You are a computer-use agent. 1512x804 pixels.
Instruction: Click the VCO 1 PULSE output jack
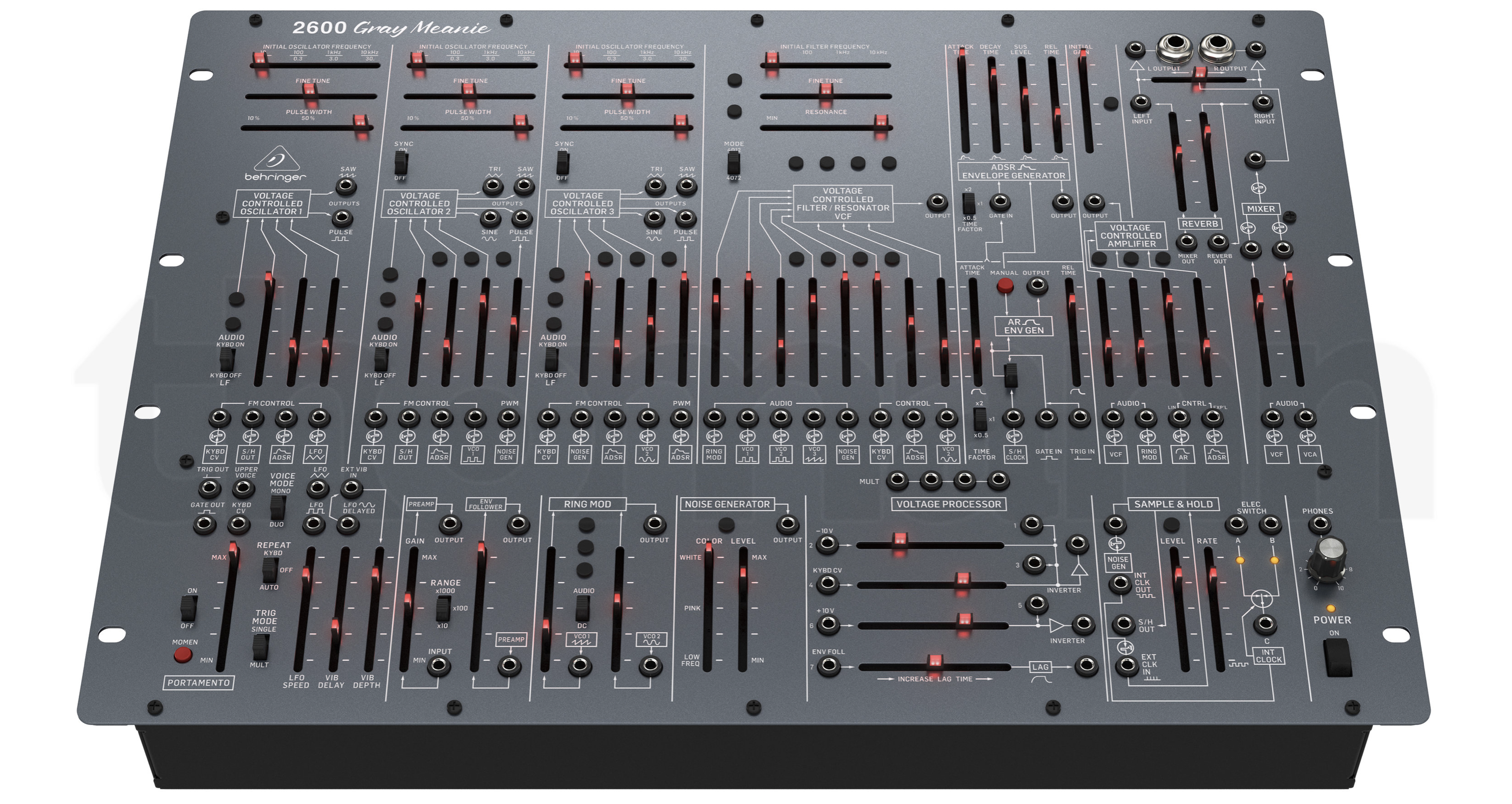342,218
